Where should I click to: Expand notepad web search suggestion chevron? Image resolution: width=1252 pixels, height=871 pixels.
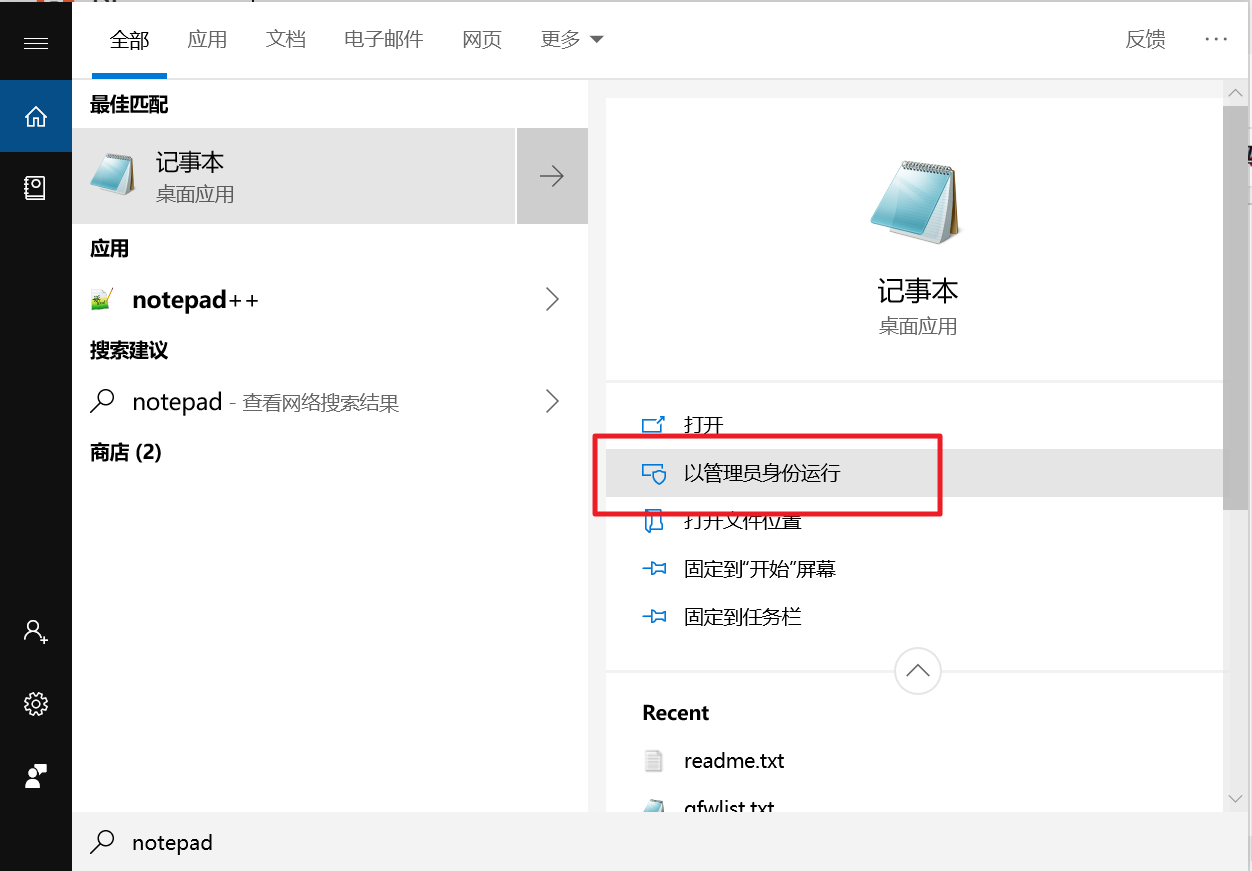coord(552,402)
